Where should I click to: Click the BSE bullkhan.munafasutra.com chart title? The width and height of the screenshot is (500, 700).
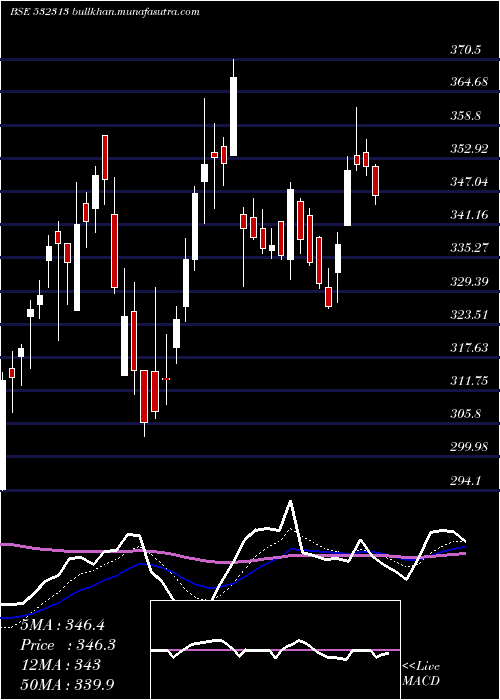click(105, 12)
